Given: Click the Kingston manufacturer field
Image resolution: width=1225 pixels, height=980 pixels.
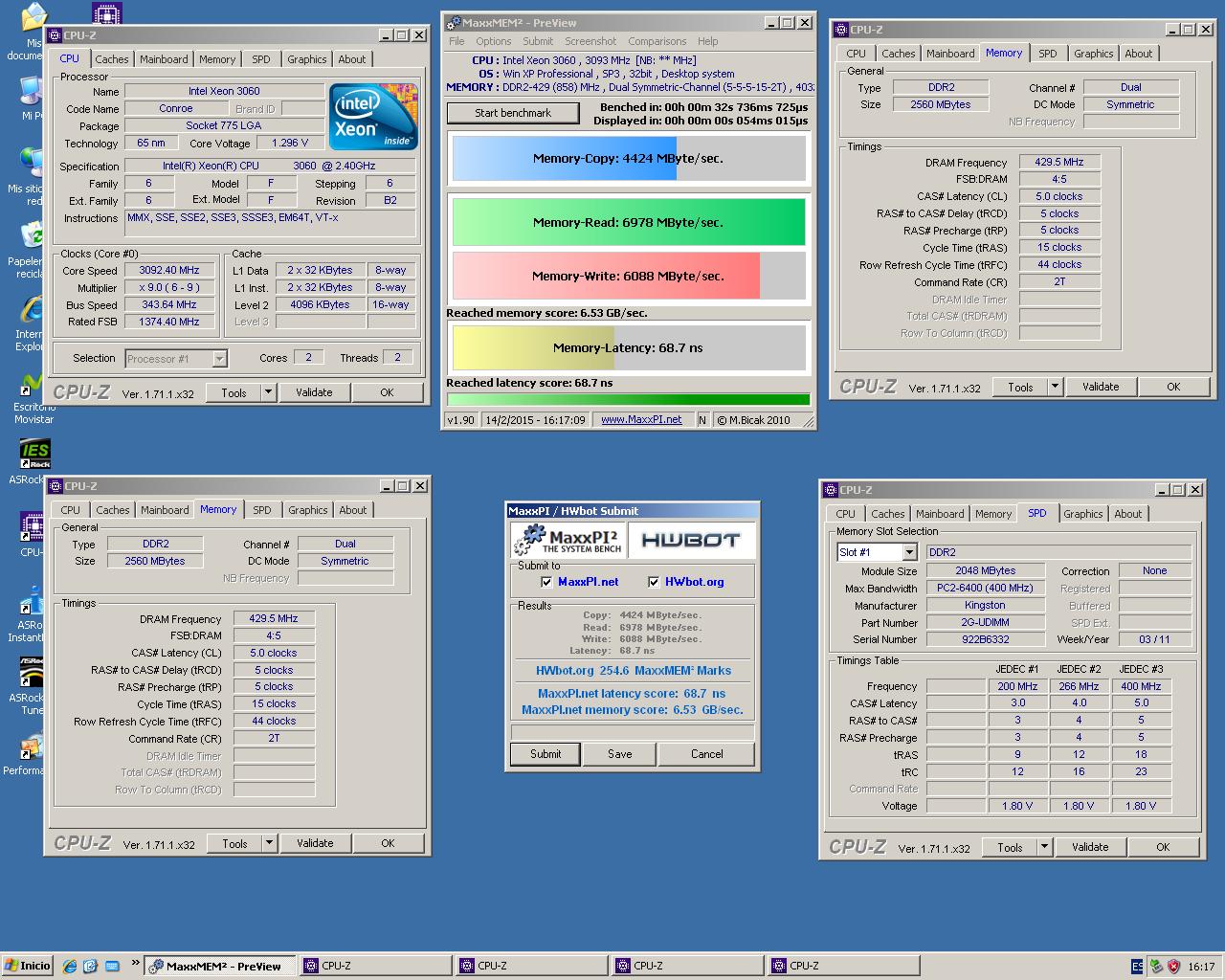Looking at the screenshot, I should [985, 606].
